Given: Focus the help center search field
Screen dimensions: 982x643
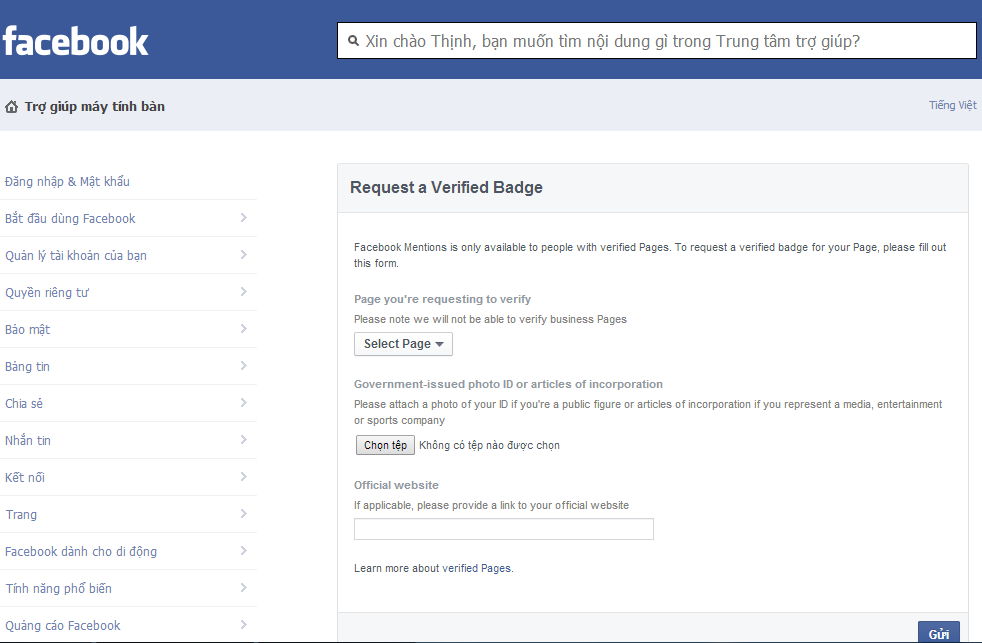Looking at the screenshot, I should [656, 41].
